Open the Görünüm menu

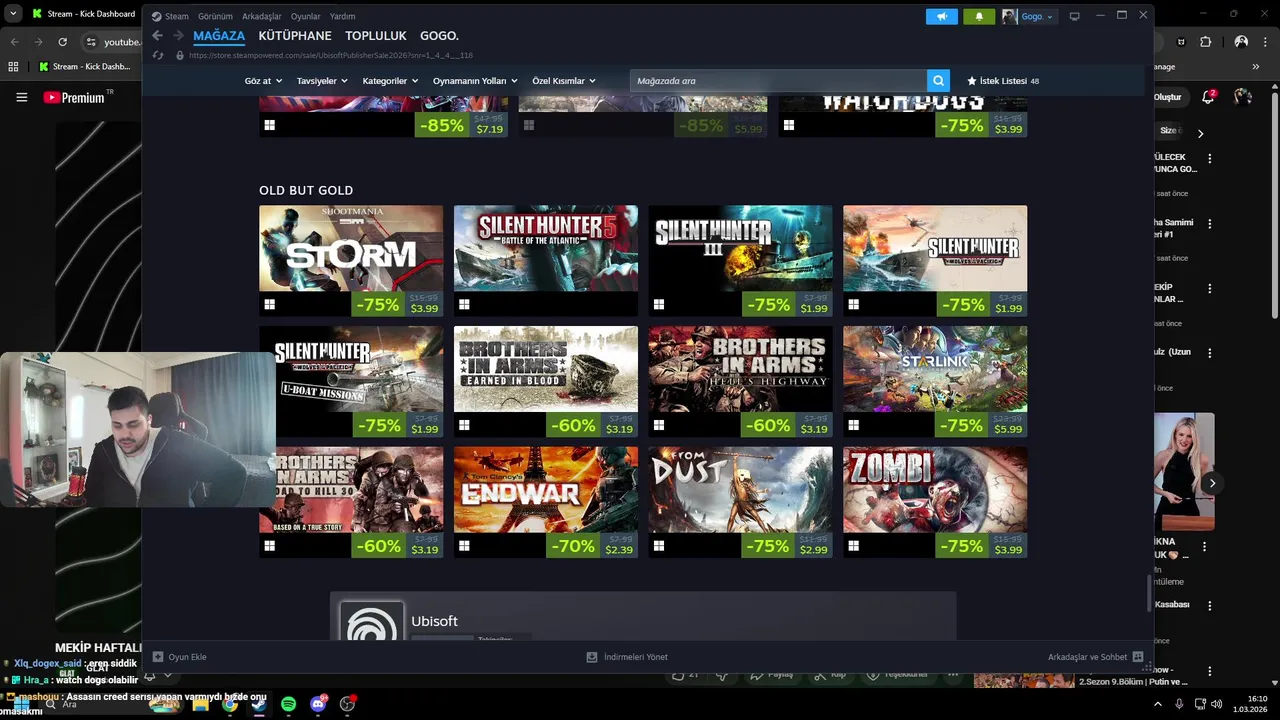point(215,16)
